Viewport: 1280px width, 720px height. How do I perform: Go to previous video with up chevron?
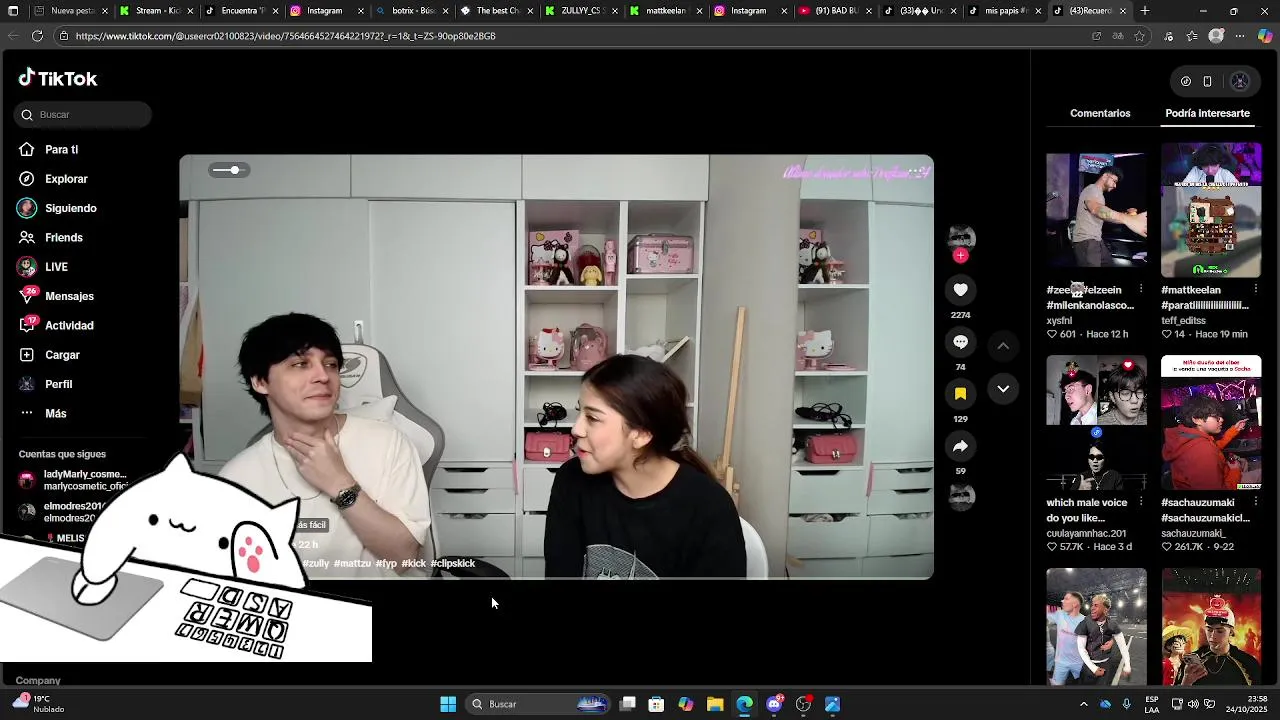coord(1003,346)
